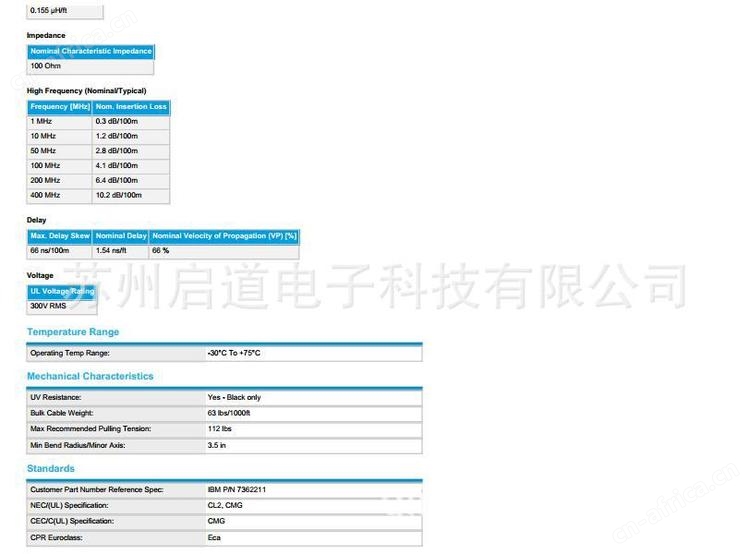
Task: Click 'Min Bend Radius/Minor Axis:' label
Action: pos(77,445)
